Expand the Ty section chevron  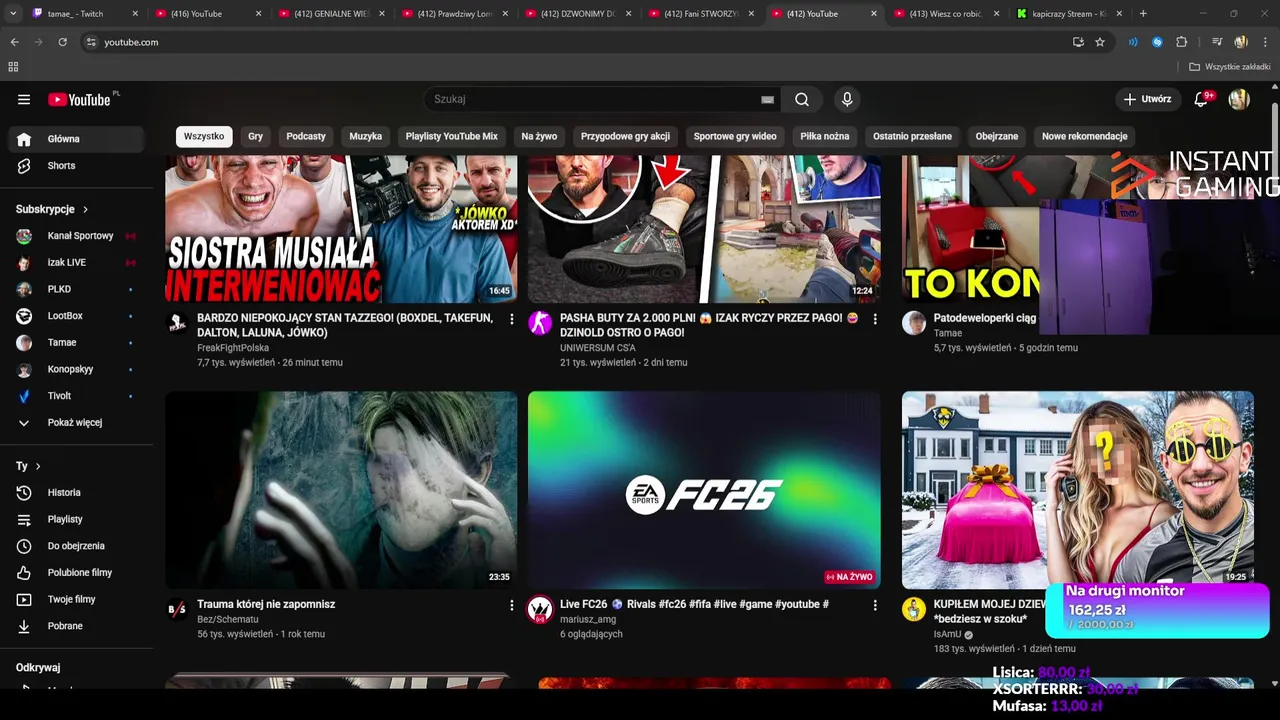click(38, 466)
